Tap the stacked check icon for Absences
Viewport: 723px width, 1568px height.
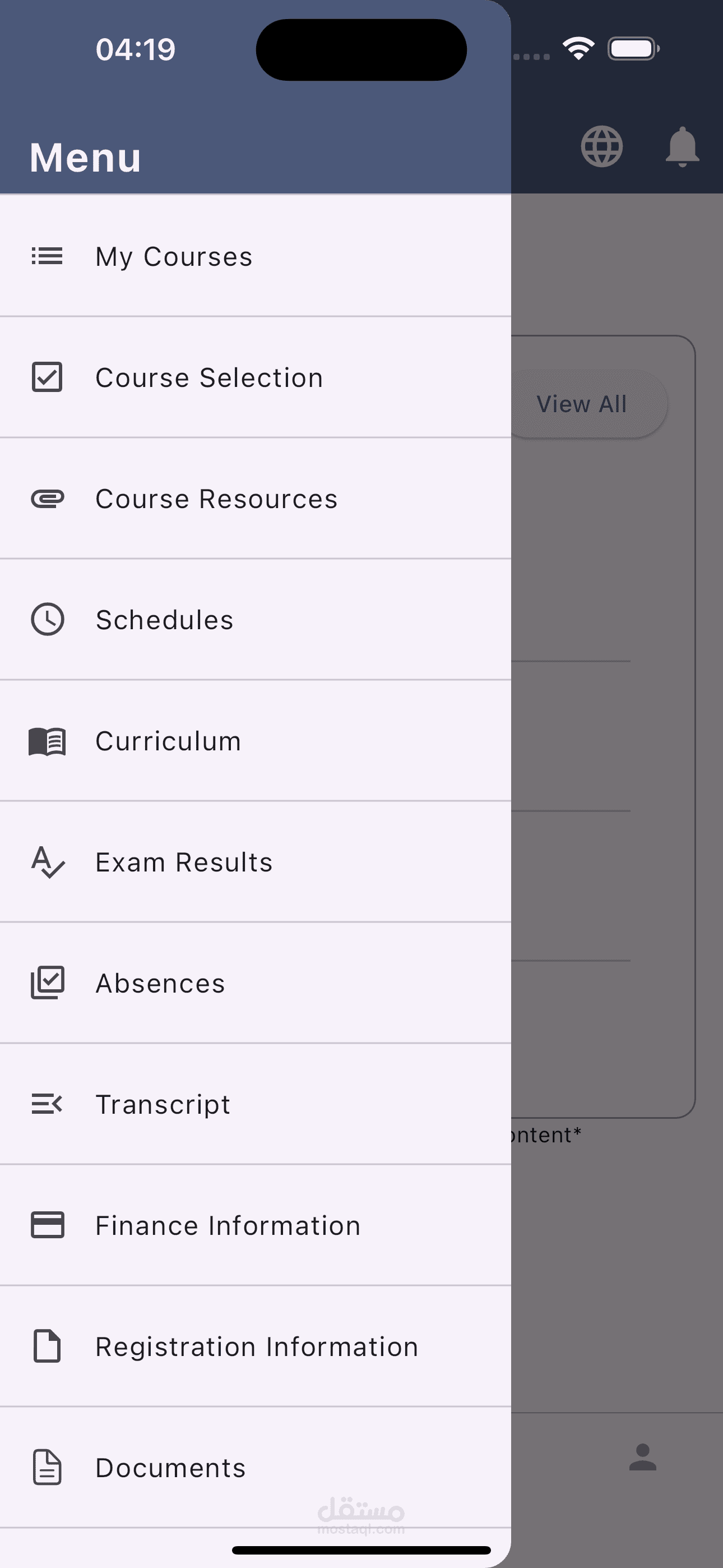[x=48, y=983]
